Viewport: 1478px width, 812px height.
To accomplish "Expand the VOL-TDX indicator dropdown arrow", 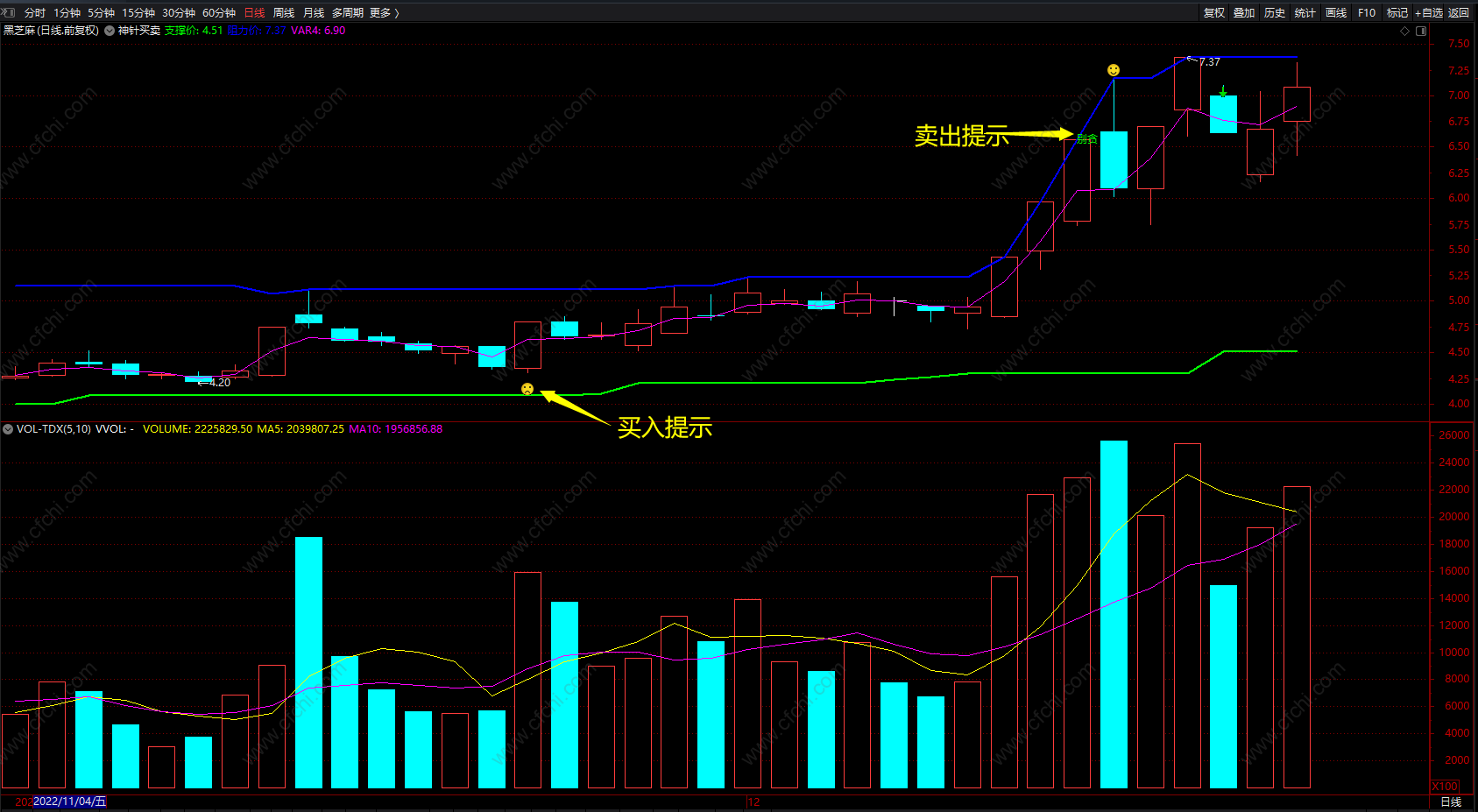I will tap(8, 429).
